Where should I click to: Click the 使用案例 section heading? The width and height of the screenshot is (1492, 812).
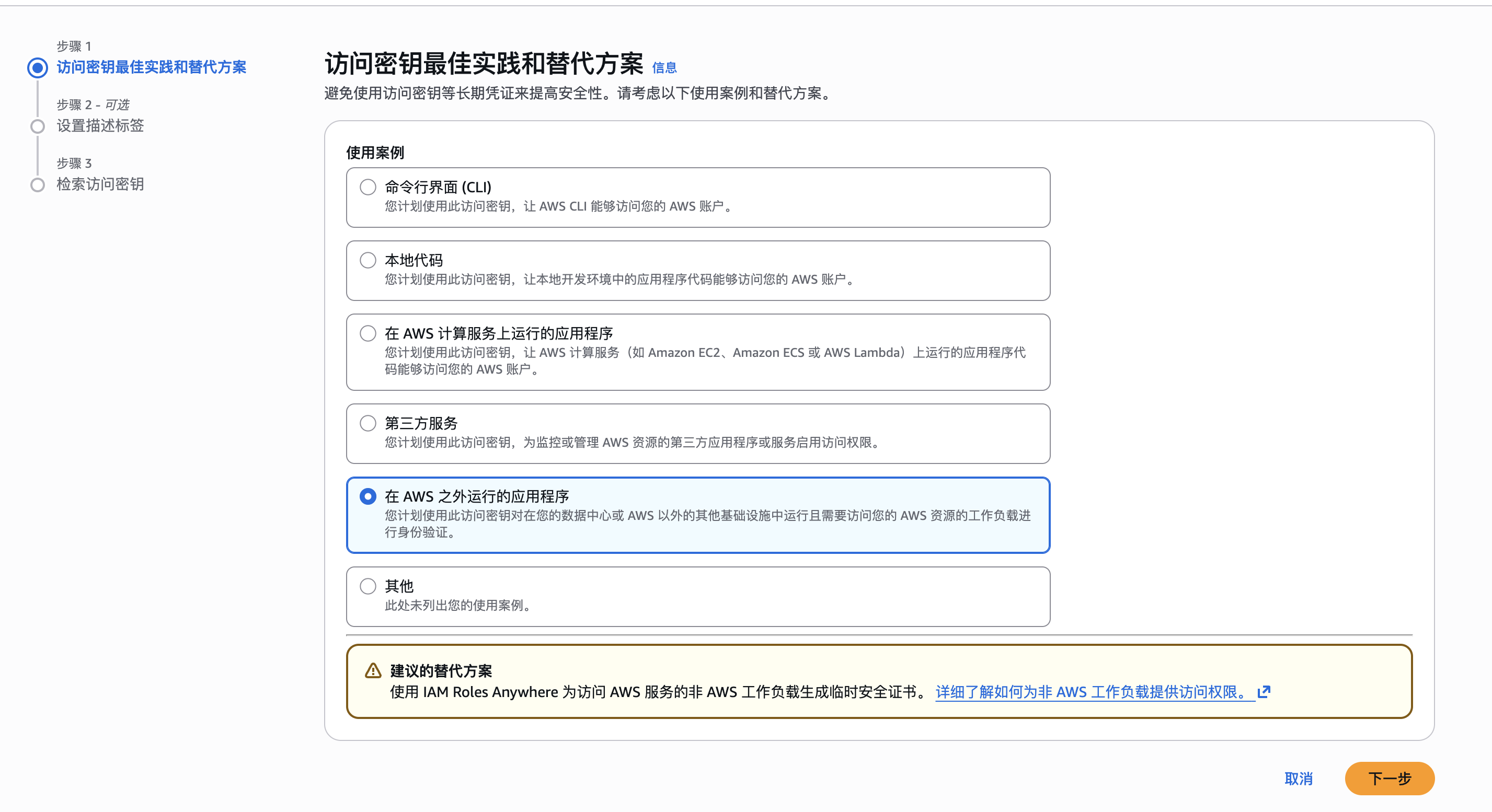click(x=375, y=153)
